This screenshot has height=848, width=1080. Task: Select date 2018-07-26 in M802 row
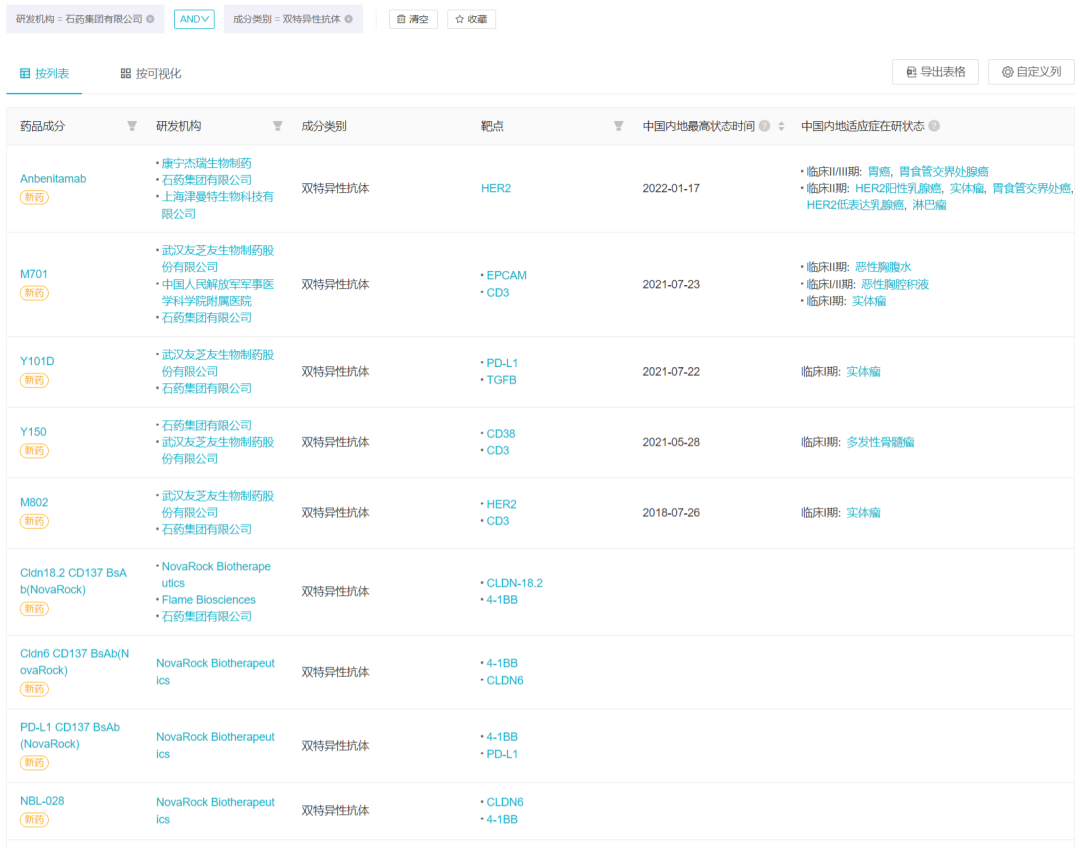coord(671,513)
